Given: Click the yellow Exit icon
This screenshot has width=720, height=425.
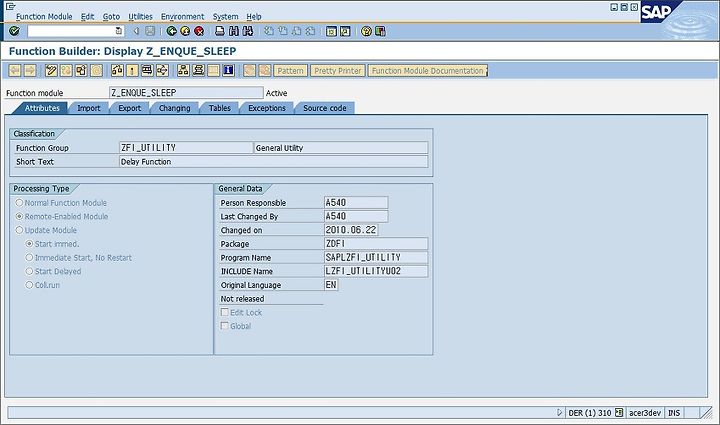Looking at the screenshot, I should coord(185,31).
